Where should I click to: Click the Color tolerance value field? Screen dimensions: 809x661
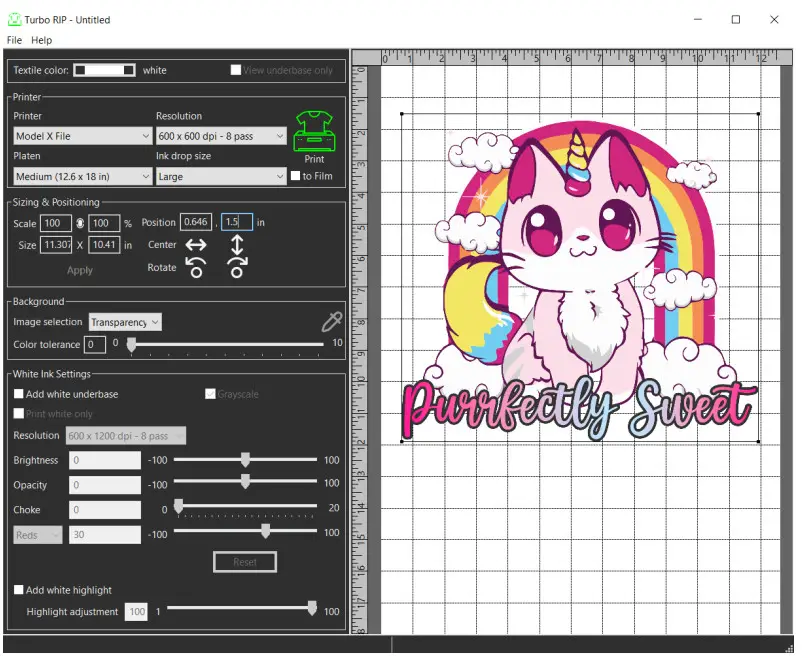click(x=95, y=344)
